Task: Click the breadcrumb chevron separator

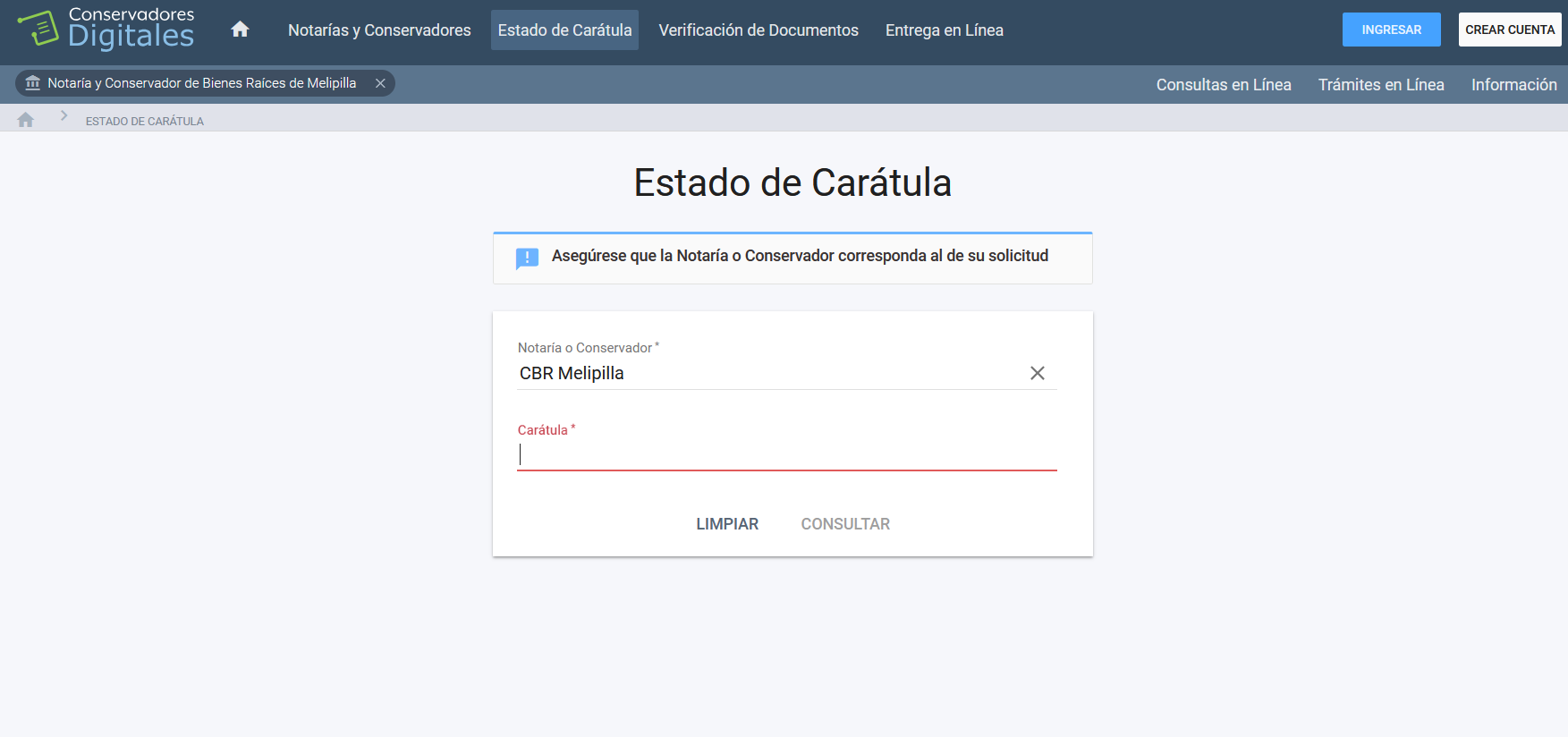Action: pos(64,116)
